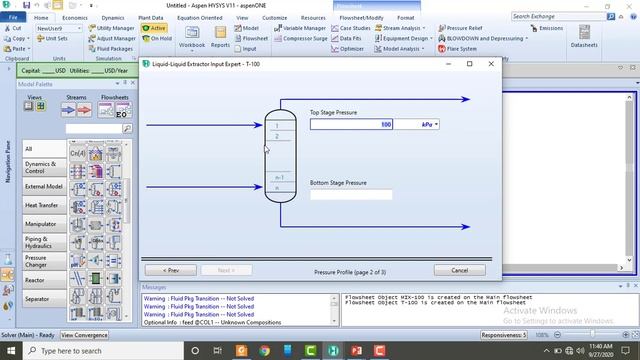Click the palette search magnifier icon
The height and width of the screenshot is (360, 640).
tap(127, 129)
